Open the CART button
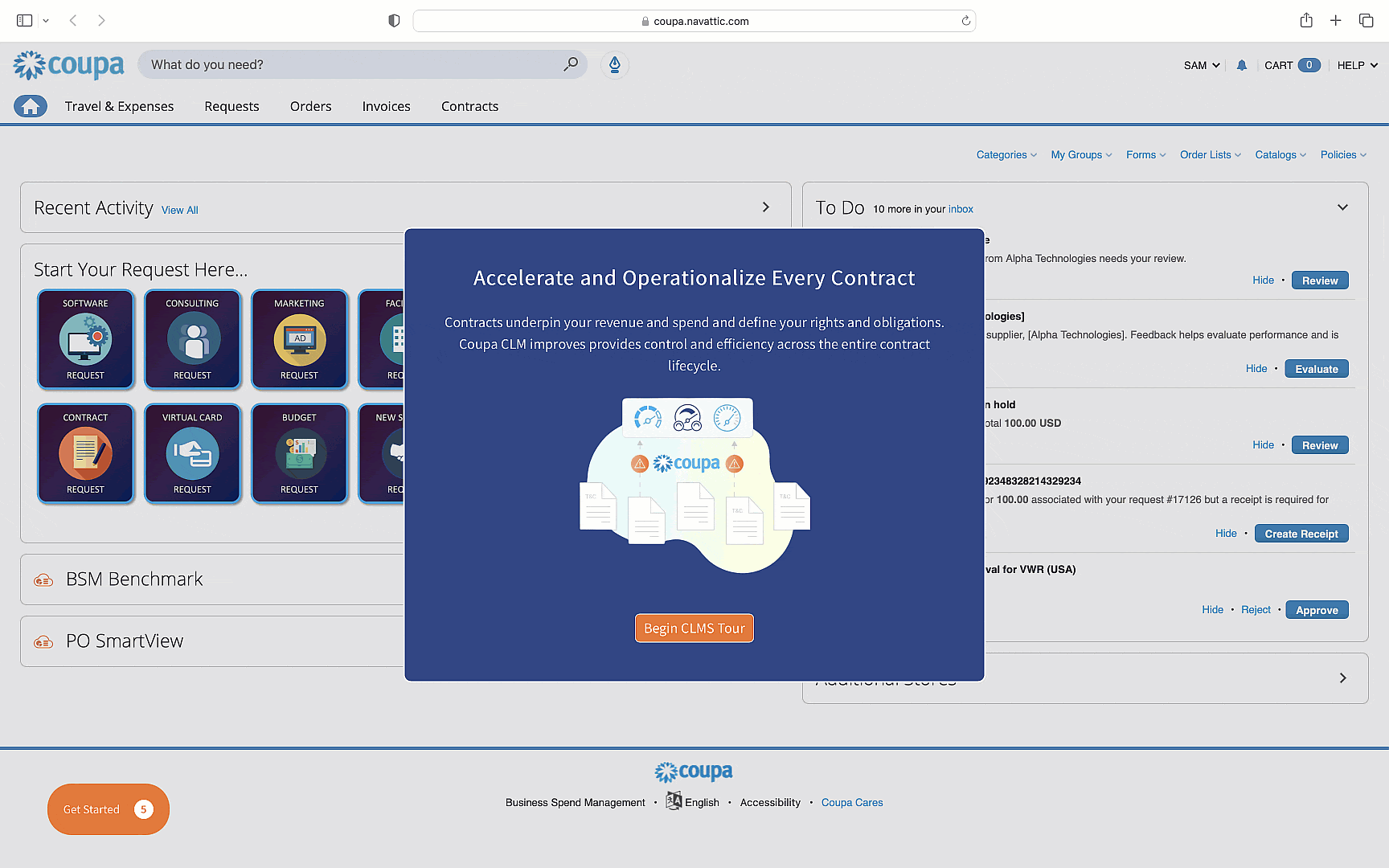This screenshot has width=1389, height=868. pyautogui.click(x=1292, y=65)
